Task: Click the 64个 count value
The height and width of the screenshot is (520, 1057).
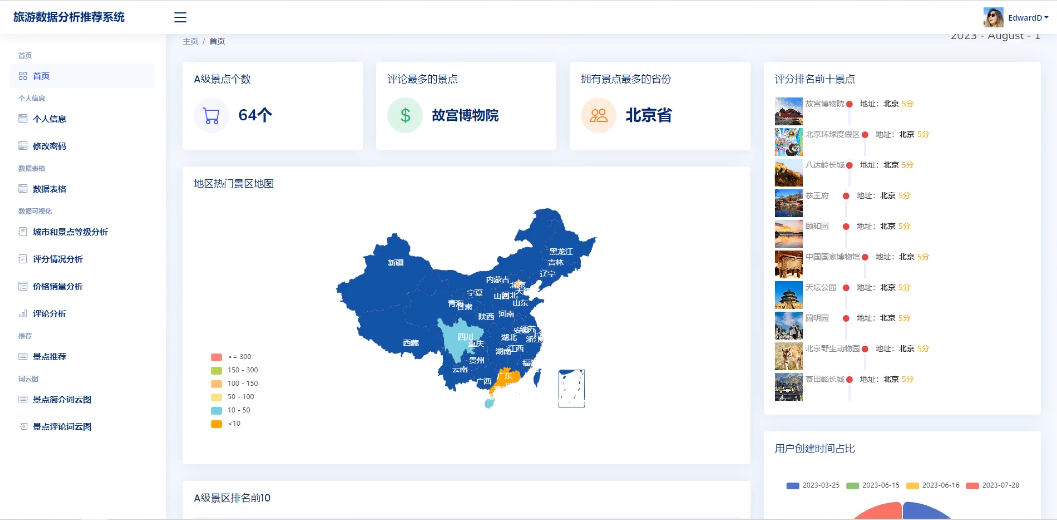Action: pyautogui.click(x=255, y=115)
